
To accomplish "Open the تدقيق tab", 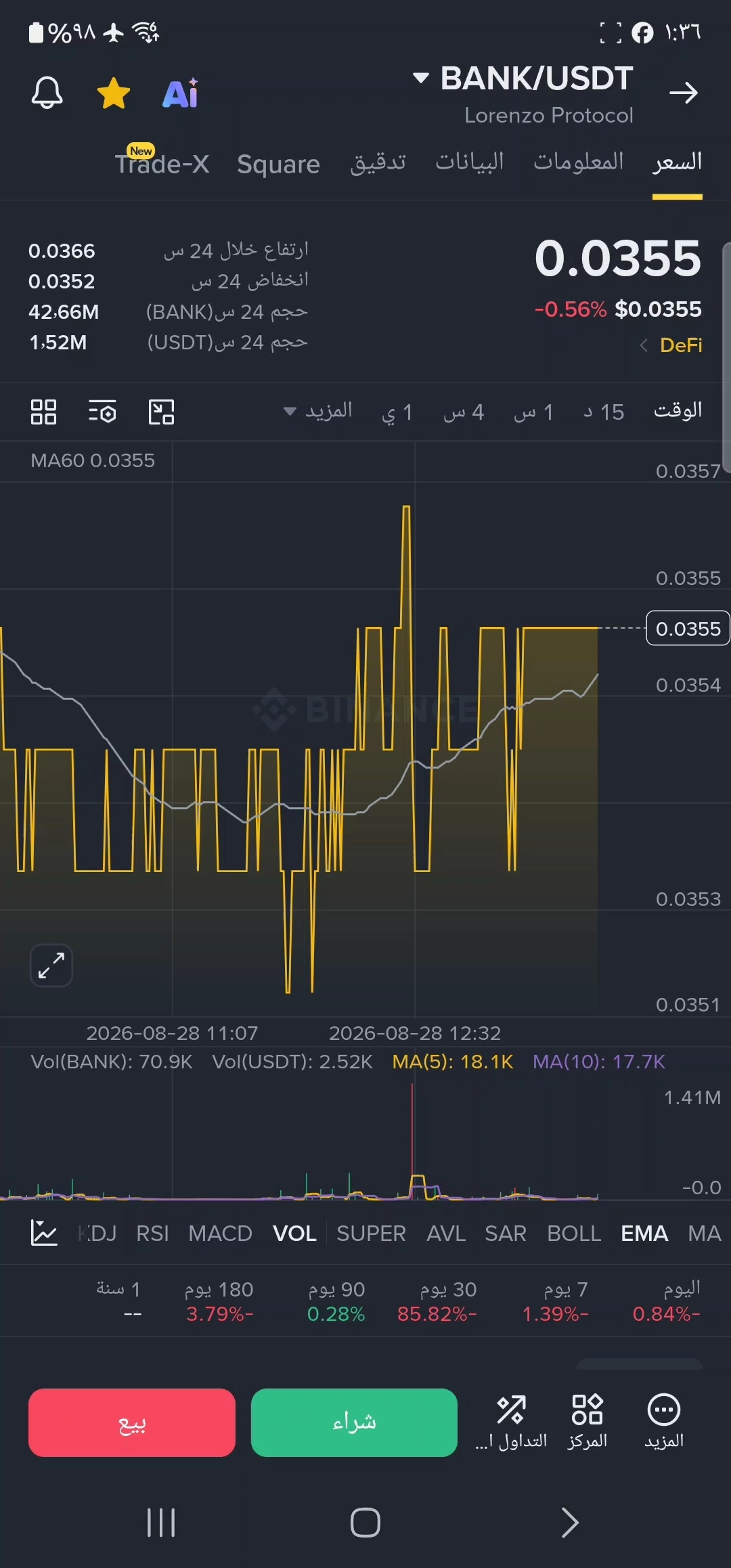I will (378, 162).
